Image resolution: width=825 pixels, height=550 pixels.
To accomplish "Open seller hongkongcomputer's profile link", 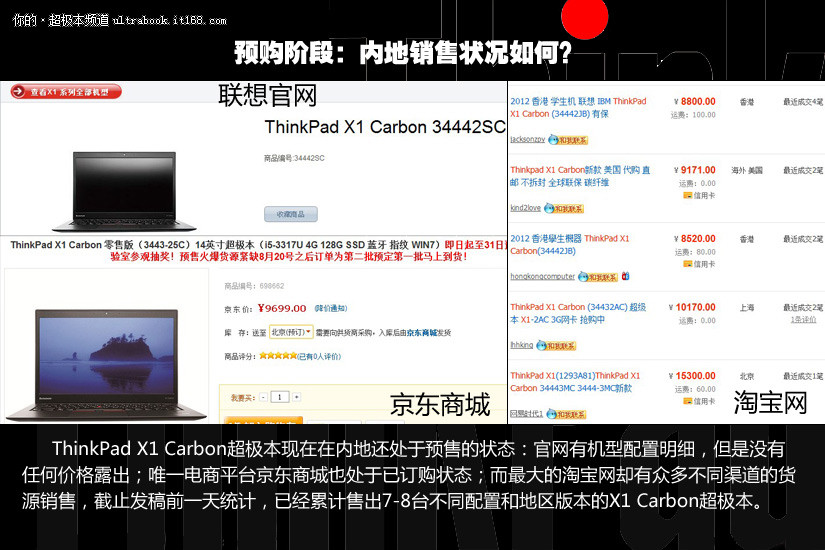I will 542,276.
